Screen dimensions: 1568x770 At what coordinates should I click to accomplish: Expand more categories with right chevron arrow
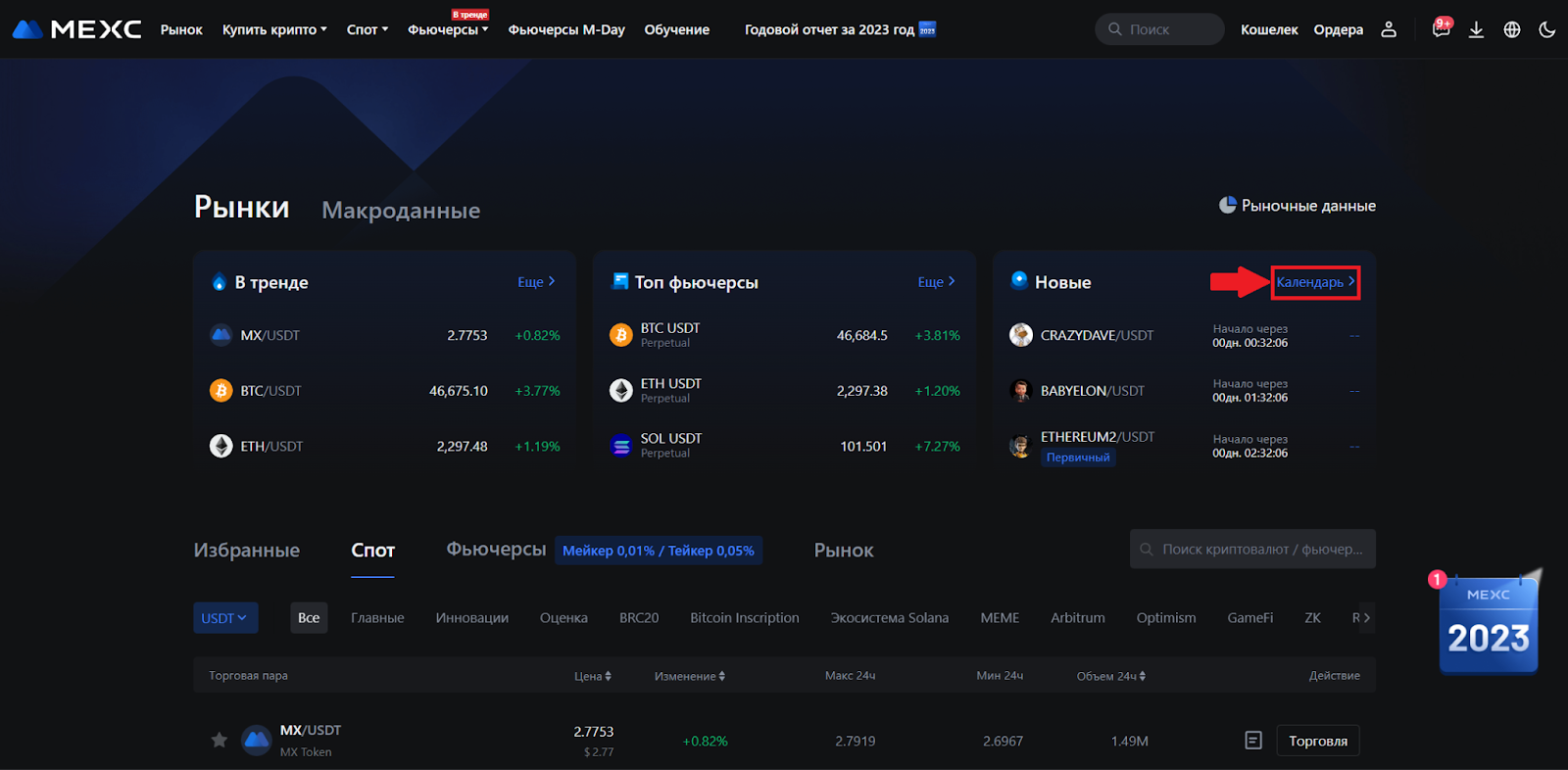tap(1367, 617)
